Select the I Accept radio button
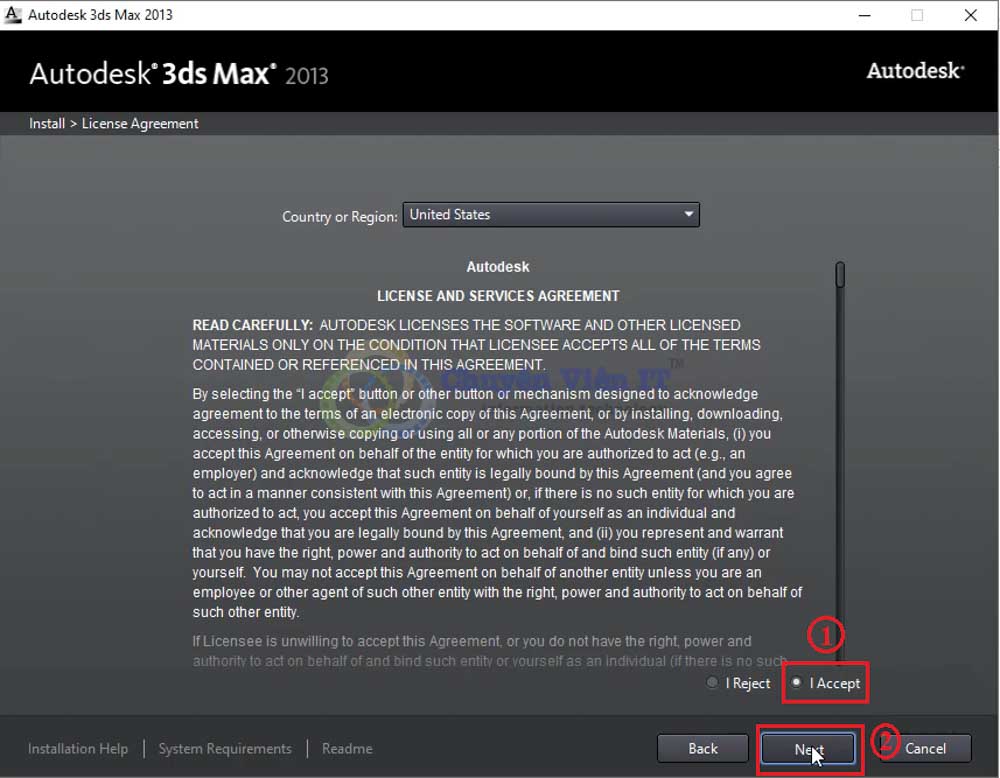The image size is (1000, 778). [x=797, y=682]
